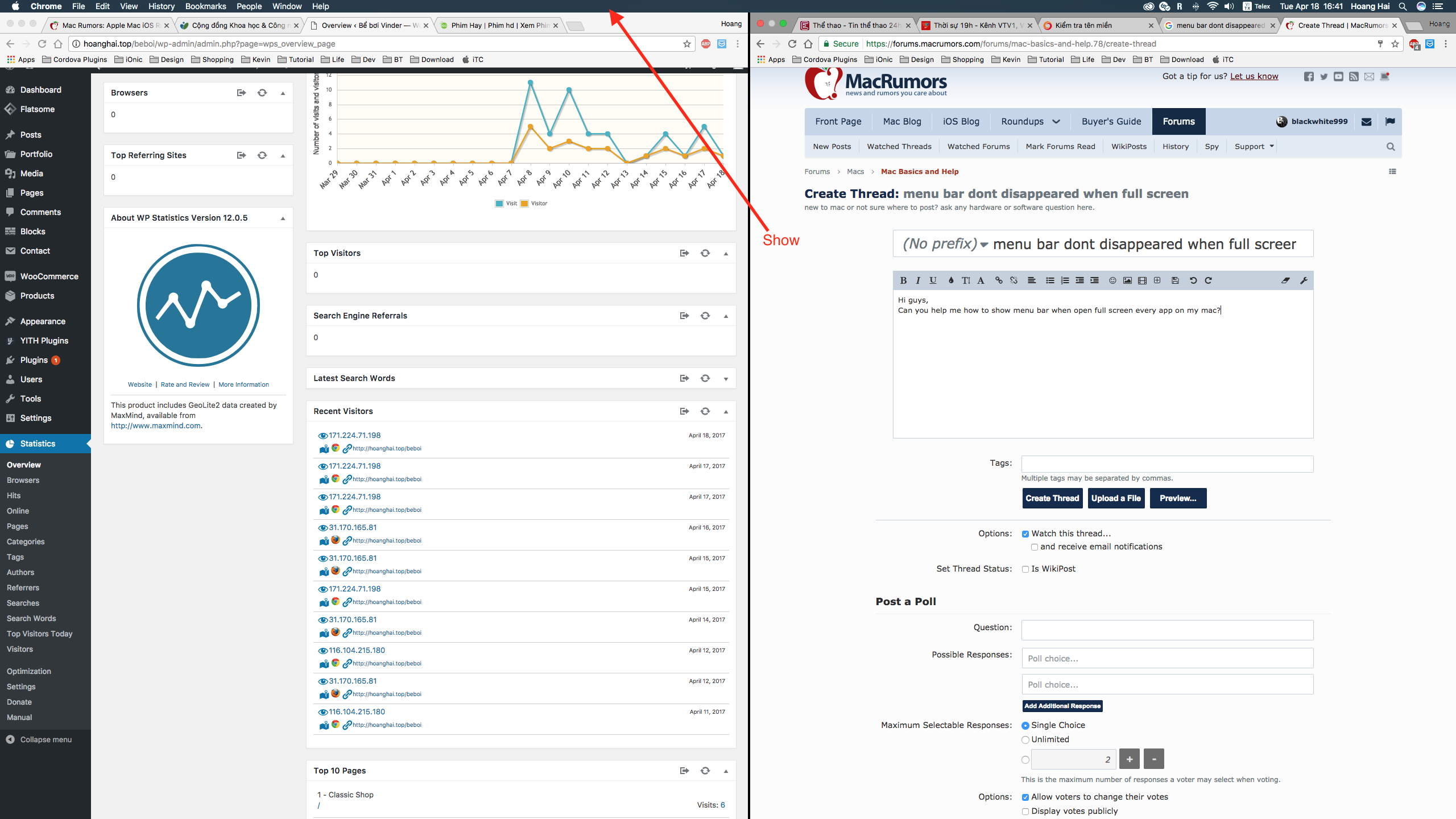Open the History menu in menu bar
This screenshot has height=819, width=1456.
tap(162, 6)
